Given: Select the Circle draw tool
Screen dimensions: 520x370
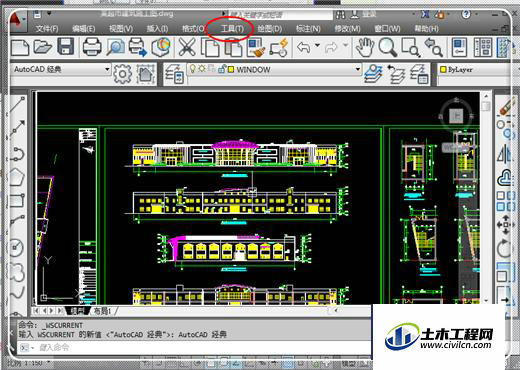Looking at the screenshot, I should pos(16,247).
